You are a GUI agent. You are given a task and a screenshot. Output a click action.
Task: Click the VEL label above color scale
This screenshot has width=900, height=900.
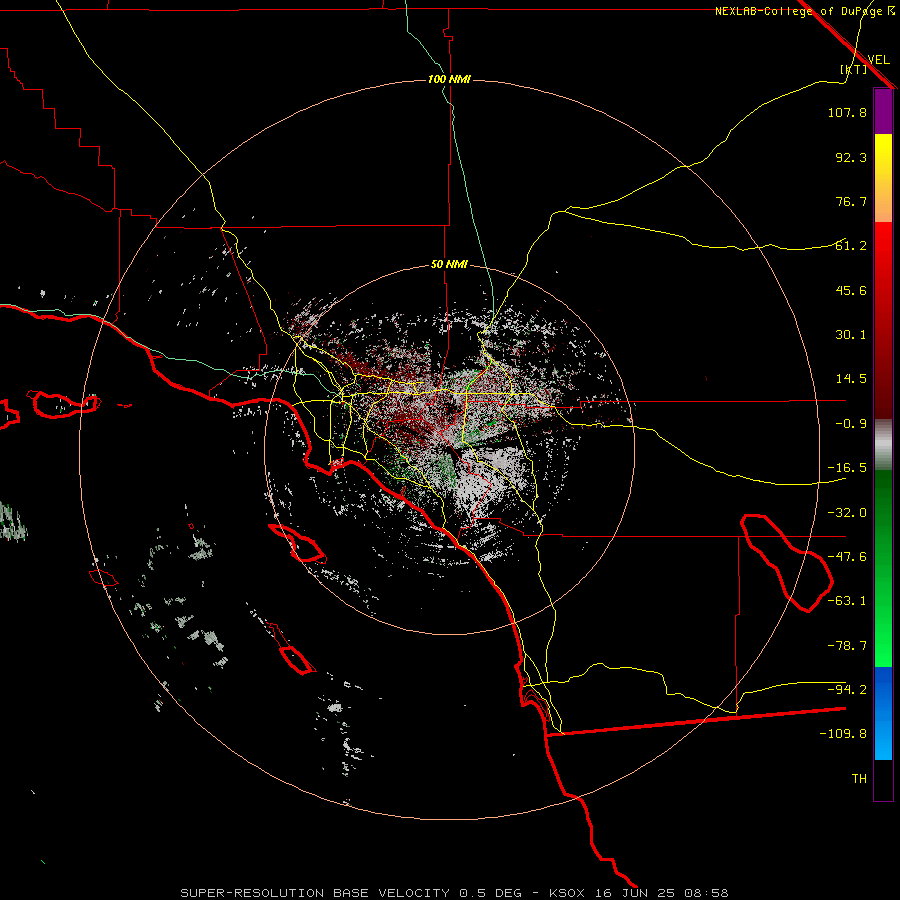coord(878,60)
